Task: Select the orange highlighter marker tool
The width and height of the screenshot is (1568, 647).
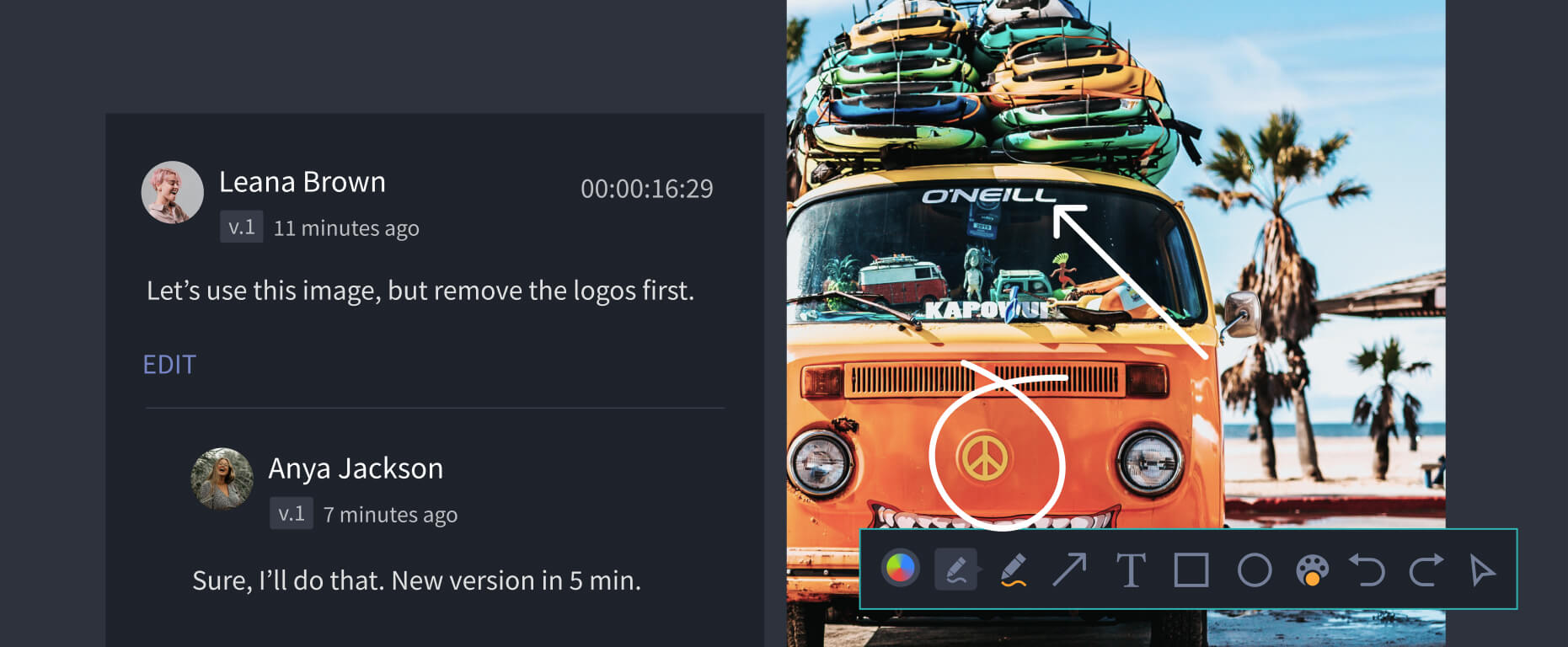Action: [1014, 569]
